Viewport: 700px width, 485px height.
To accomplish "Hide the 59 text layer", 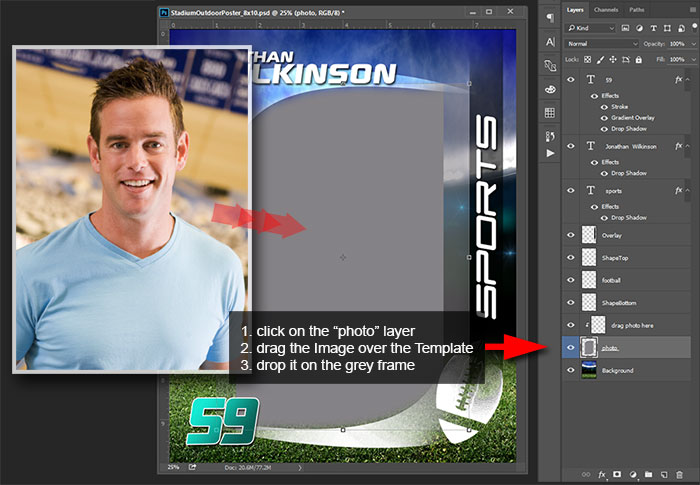I will point(571,79).
